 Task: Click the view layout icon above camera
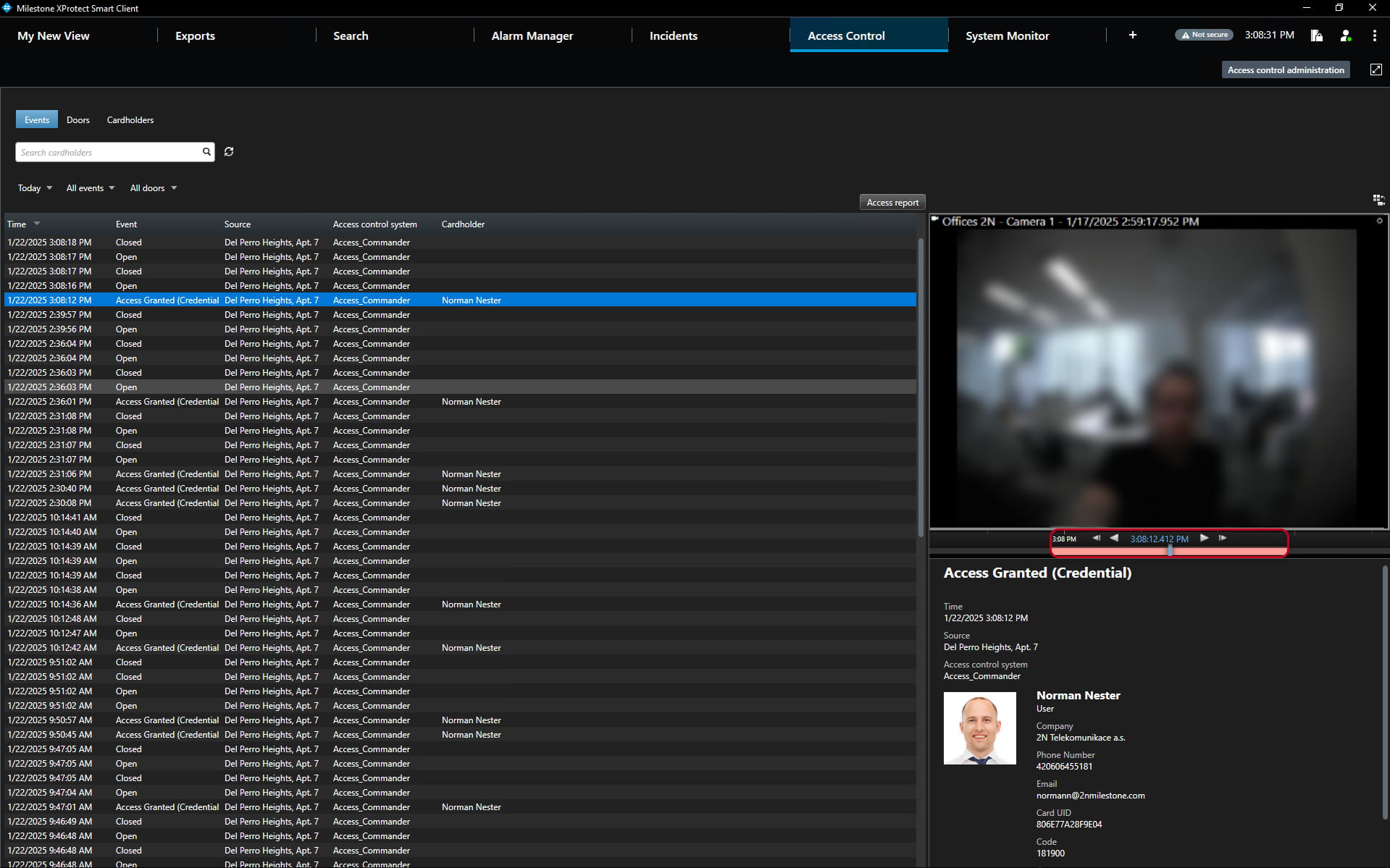[x=1378, y=200]
